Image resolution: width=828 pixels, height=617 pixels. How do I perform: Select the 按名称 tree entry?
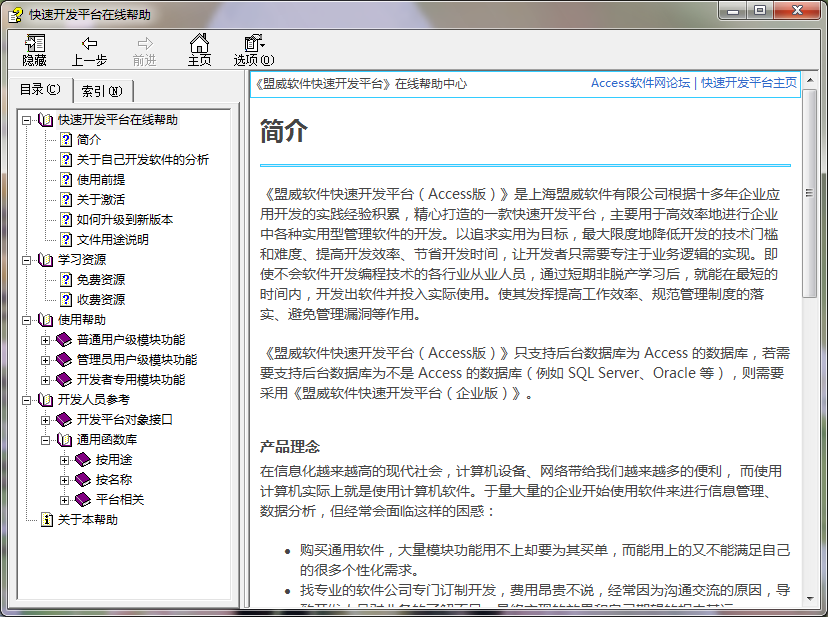click(114, 480)
